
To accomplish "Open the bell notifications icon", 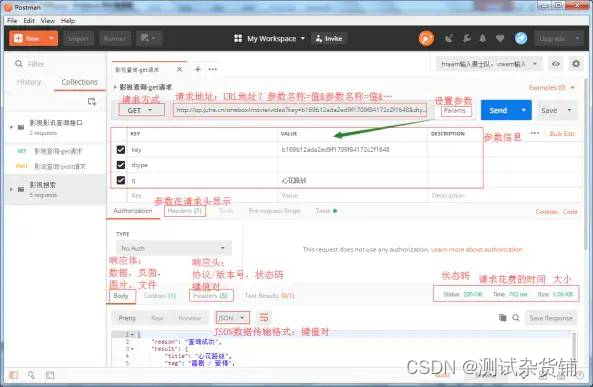I will (x=483, y=38).
